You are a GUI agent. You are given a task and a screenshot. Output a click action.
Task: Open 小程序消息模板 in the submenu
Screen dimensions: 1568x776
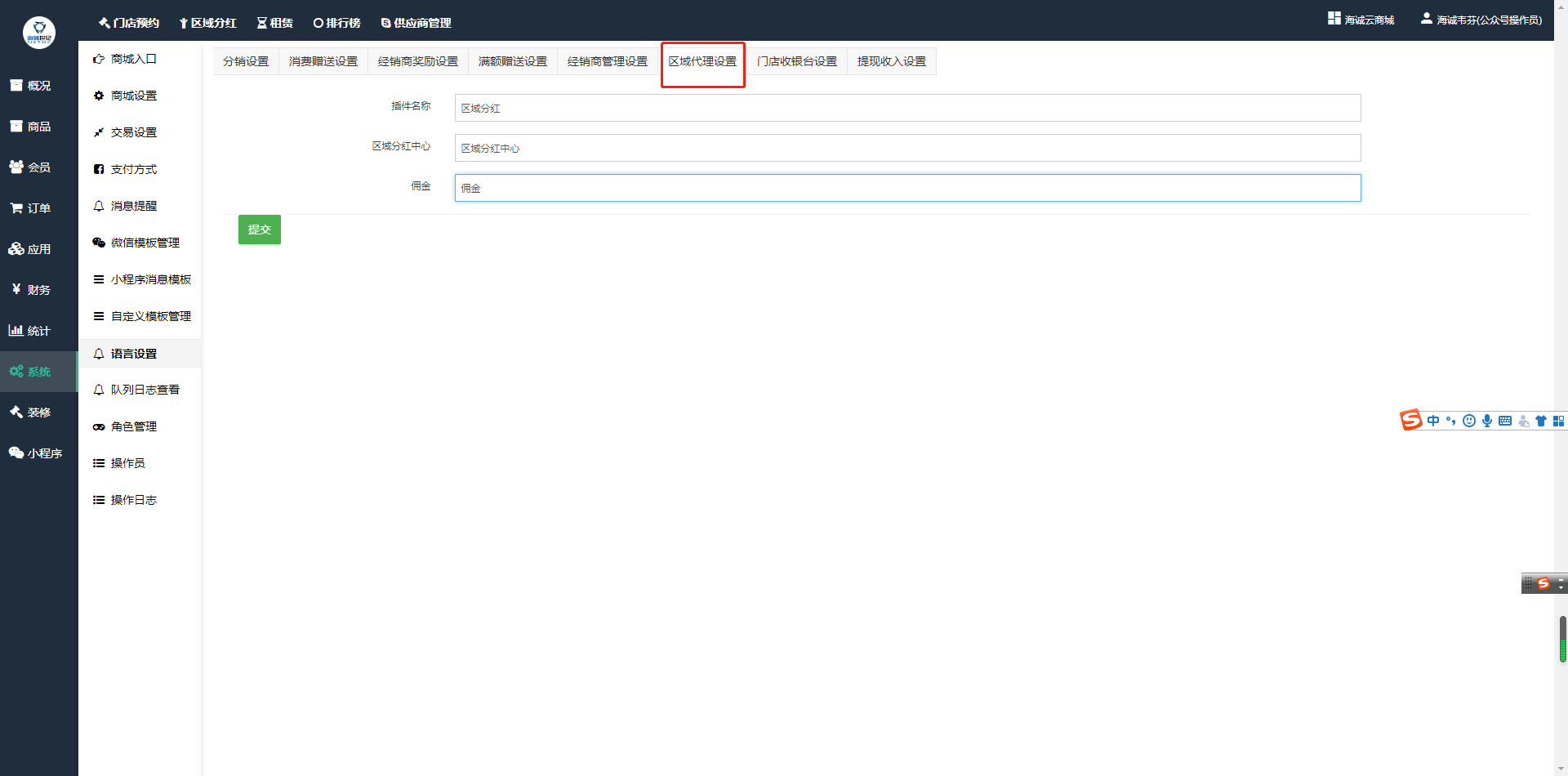click(142, 279)
